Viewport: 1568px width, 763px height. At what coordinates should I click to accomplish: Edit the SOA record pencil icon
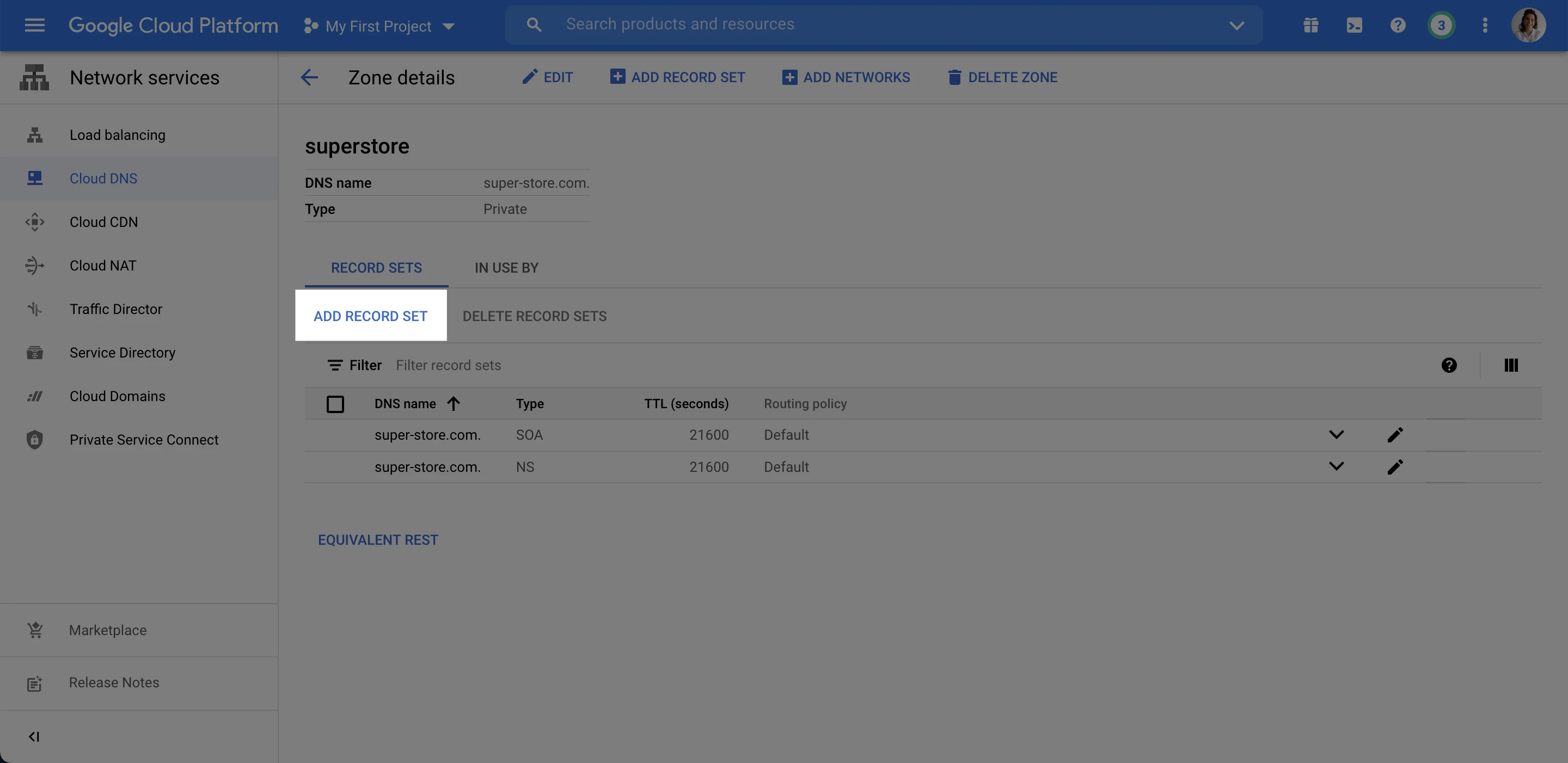point(1394,434)
